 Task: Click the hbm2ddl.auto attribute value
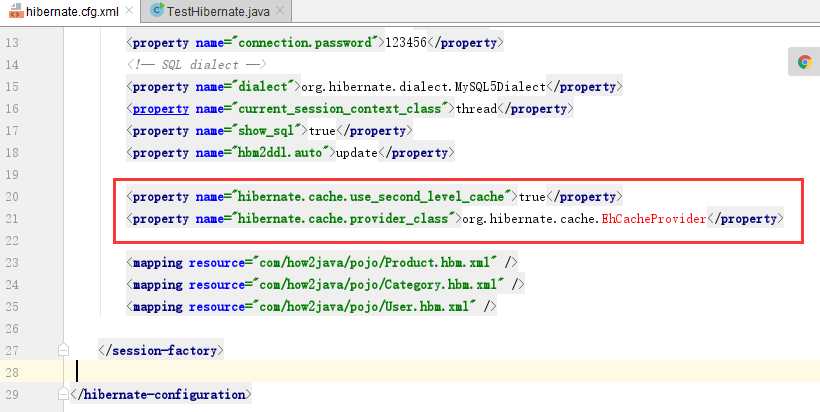[280, 153]
